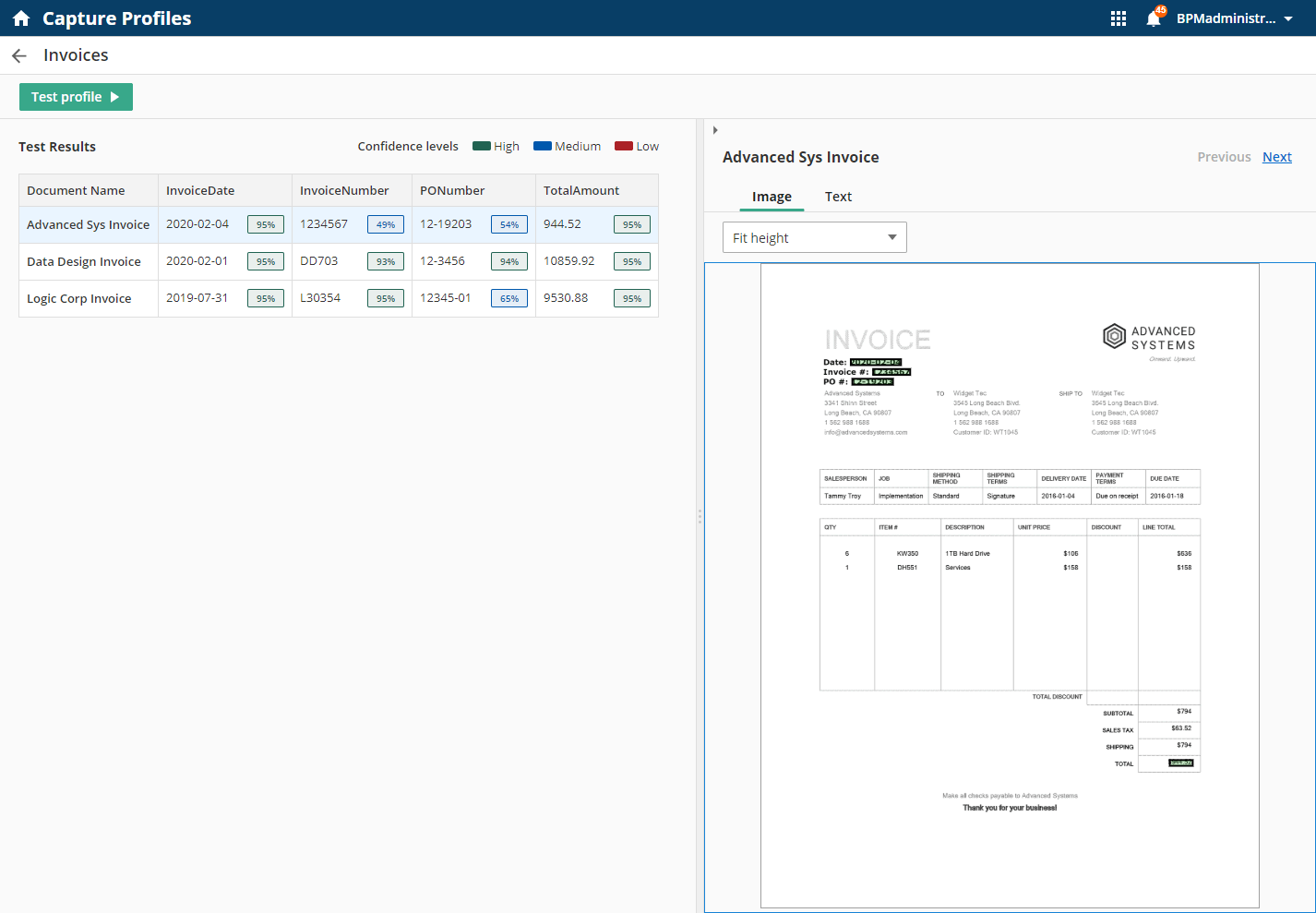Select the Image tab
The height and width of the screenshot is (913, 1316).
tap(772, 197)
